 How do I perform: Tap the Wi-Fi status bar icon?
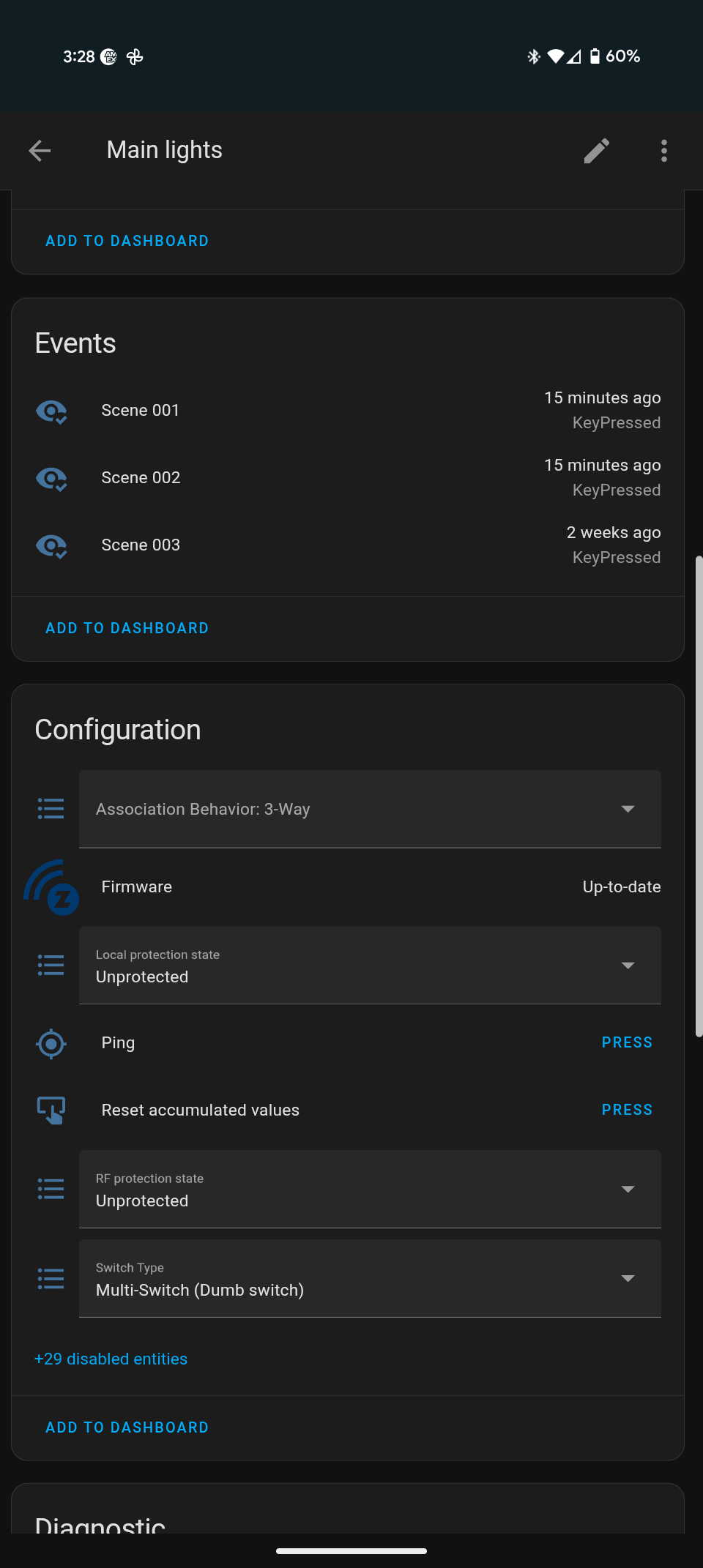[x=556, y=56]
